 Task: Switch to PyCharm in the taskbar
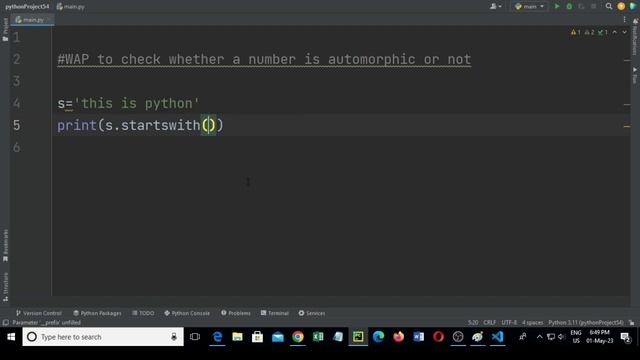click(x=358, y=337)
